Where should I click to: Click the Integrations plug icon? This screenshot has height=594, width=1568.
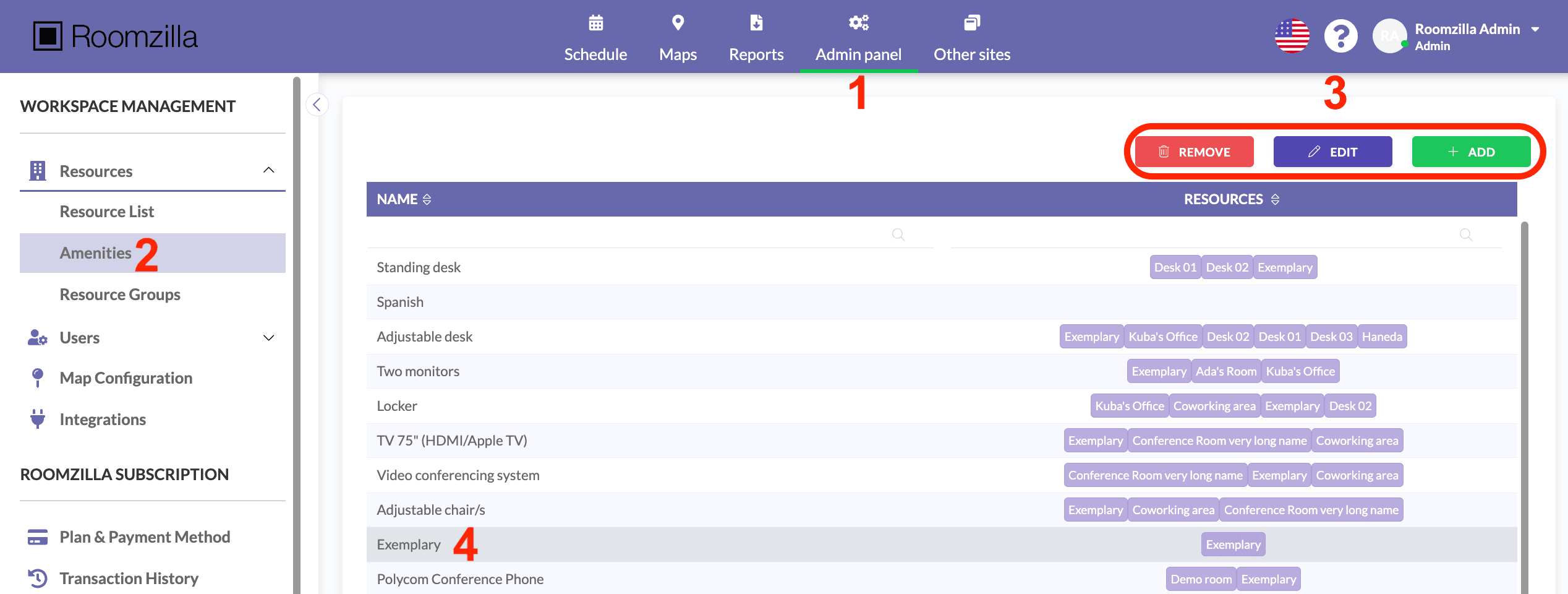(x=38, y=419)
